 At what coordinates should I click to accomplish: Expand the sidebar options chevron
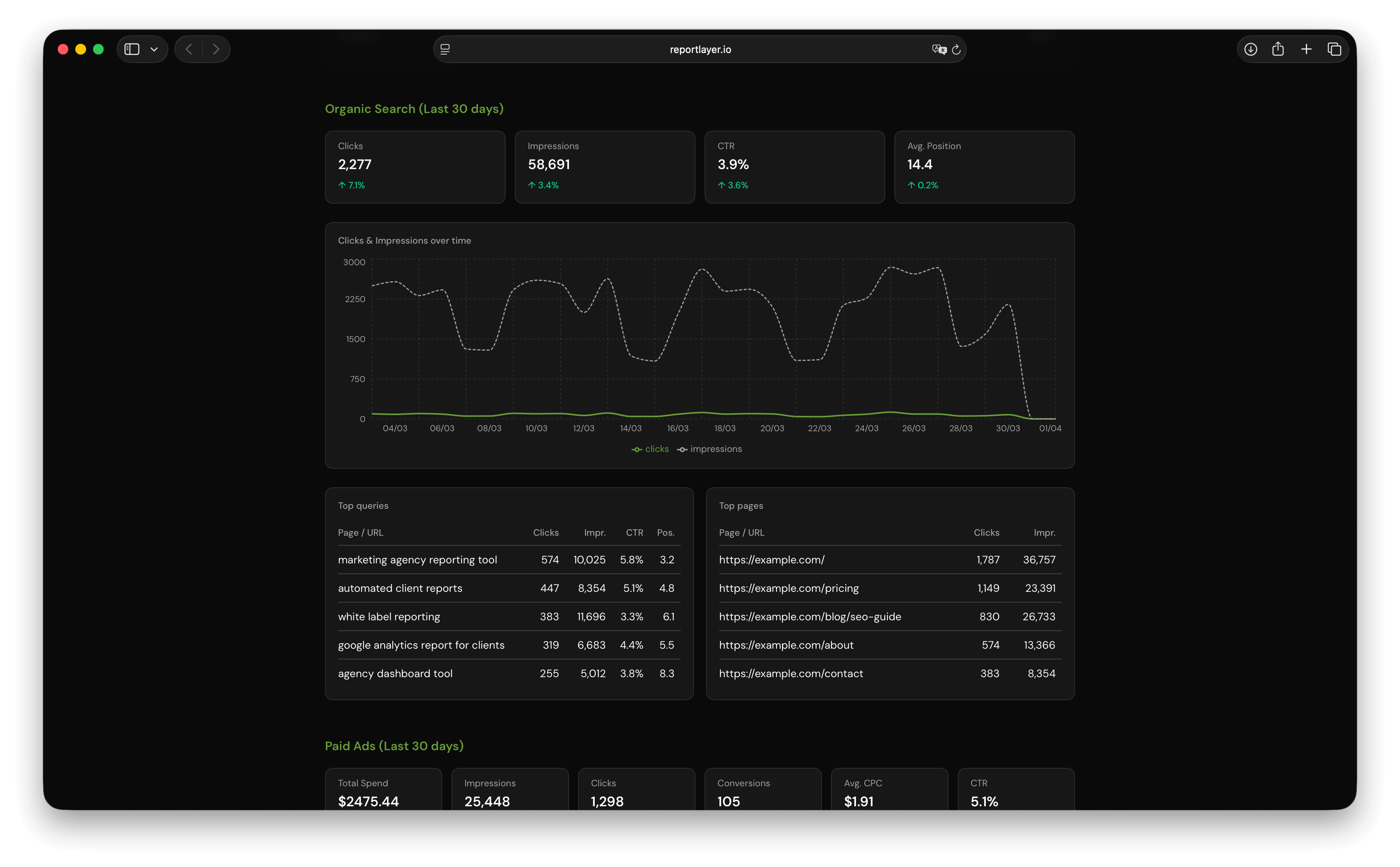(154, 49)
